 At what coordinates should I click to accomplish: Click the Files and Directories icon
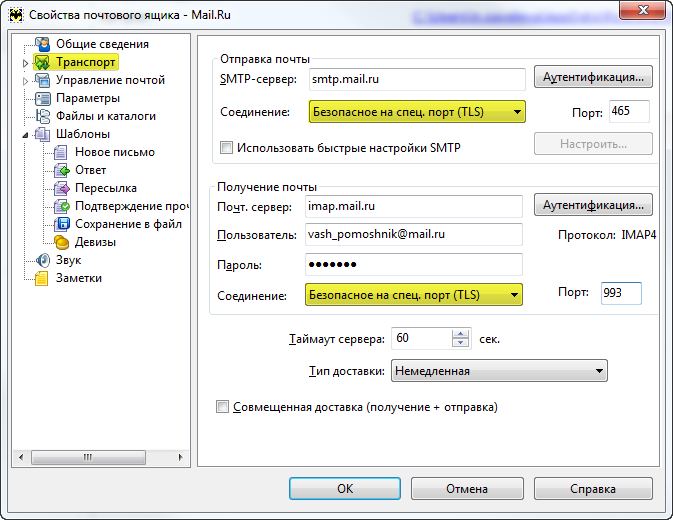click(x=42, y=116)
